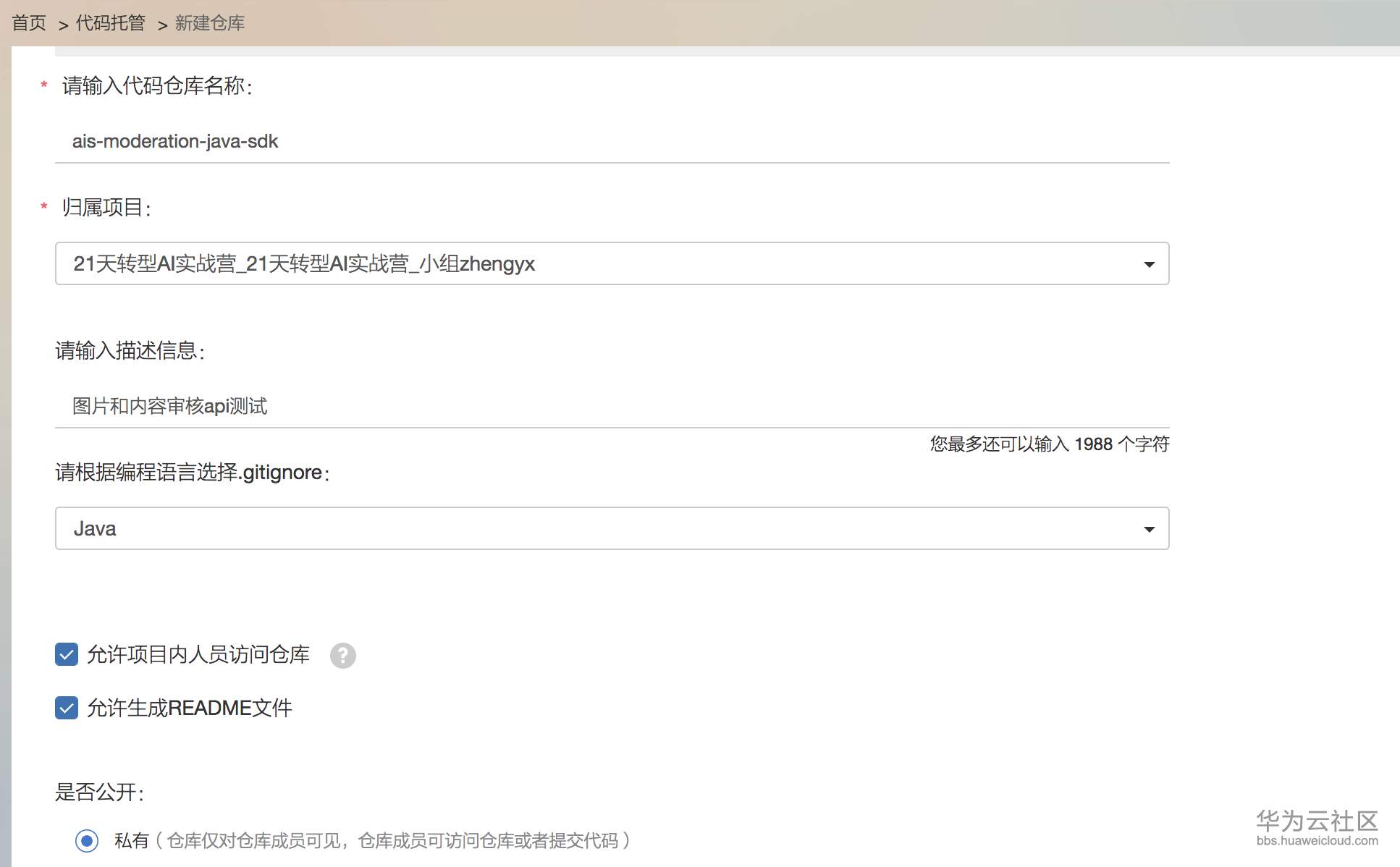Click the 华为云社区 watermark logo
The width and height of the screenshot is (1400, 867).
point(1317,821)
